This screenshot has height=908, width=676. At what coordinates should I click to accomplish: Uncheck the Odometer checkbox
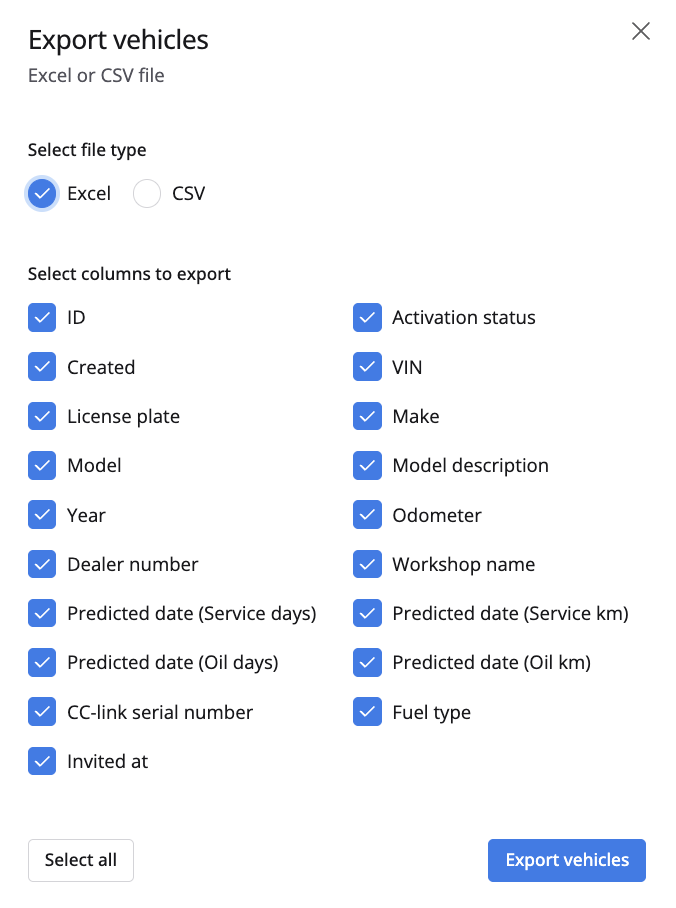[367, 515]
